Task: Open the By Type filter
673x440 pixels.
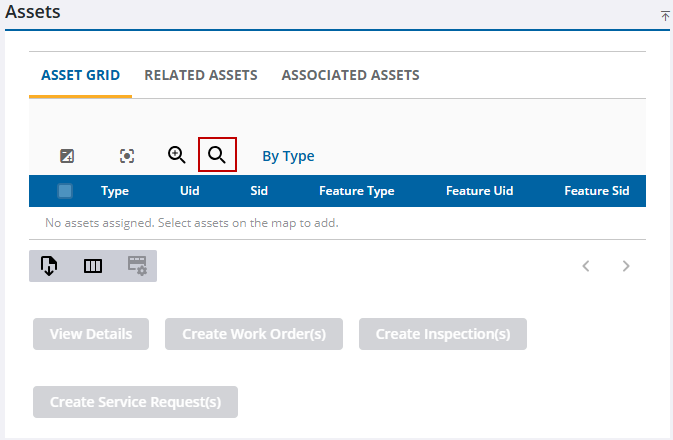Action: point(288,156)
